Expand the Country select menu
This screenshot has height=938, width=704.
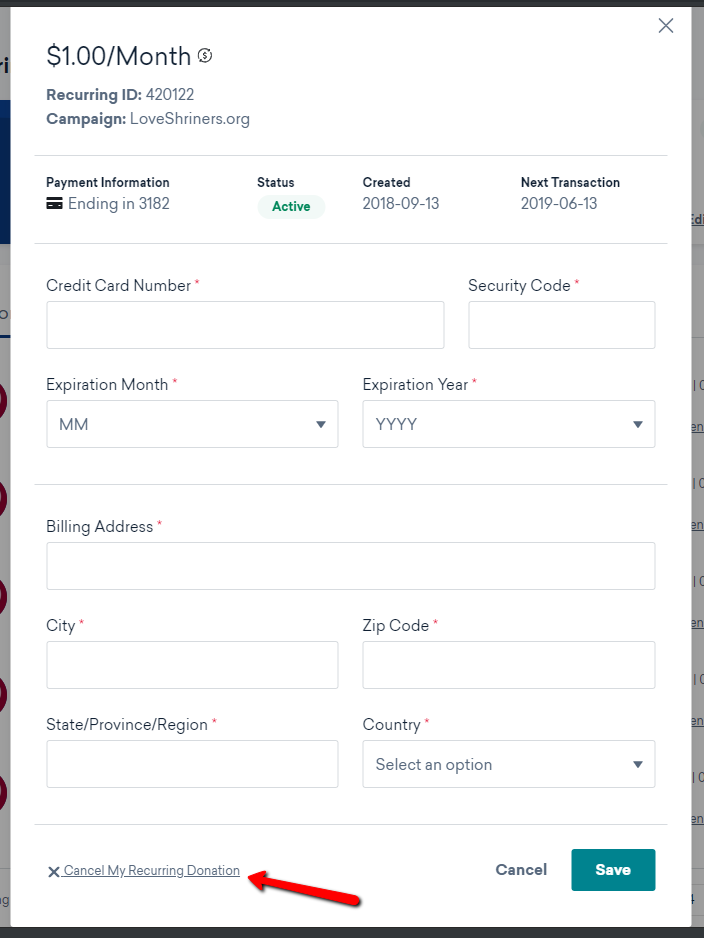point(509,764)
